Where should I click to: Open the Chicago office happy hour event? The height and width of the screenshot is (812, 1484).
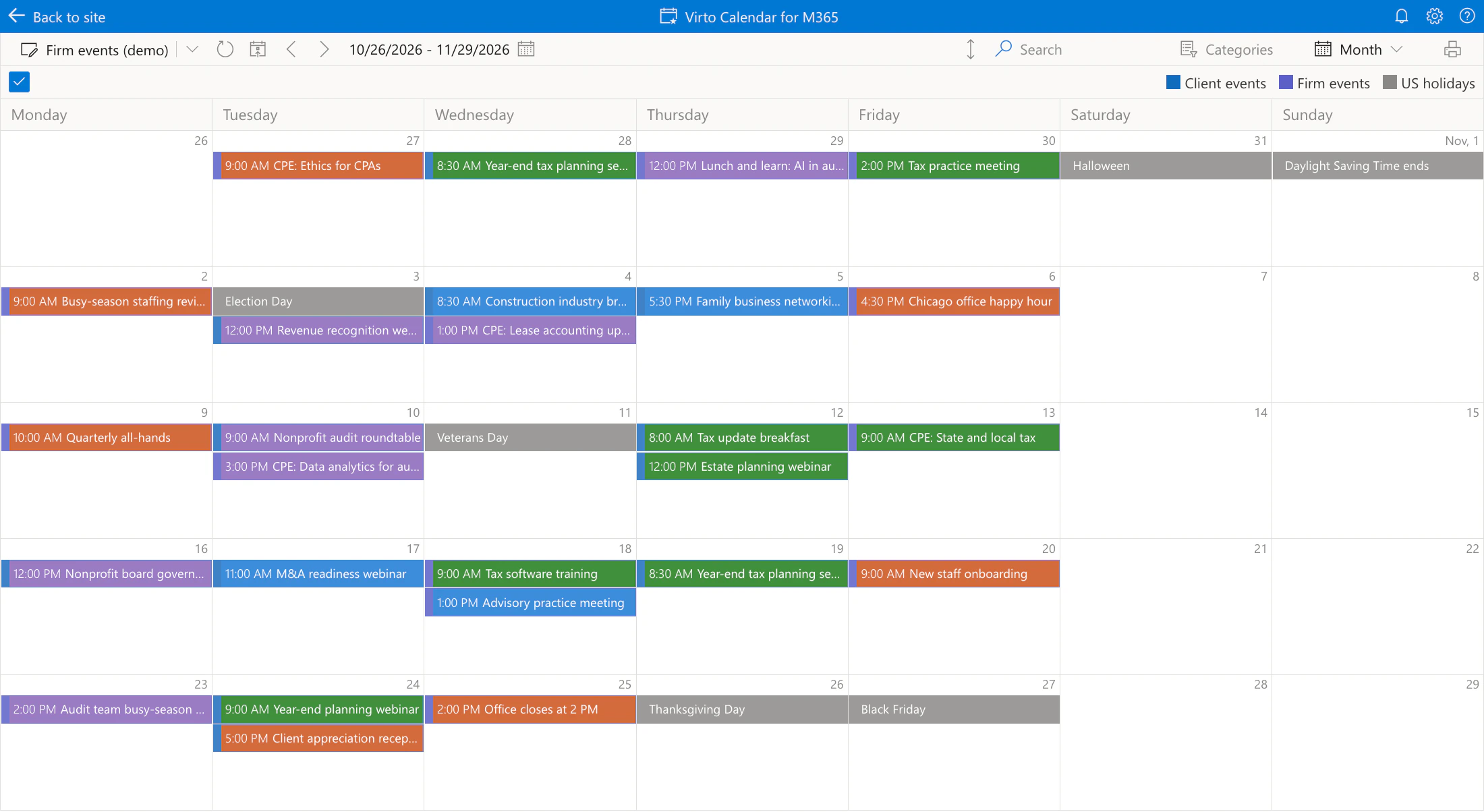[x=954, y=301]
